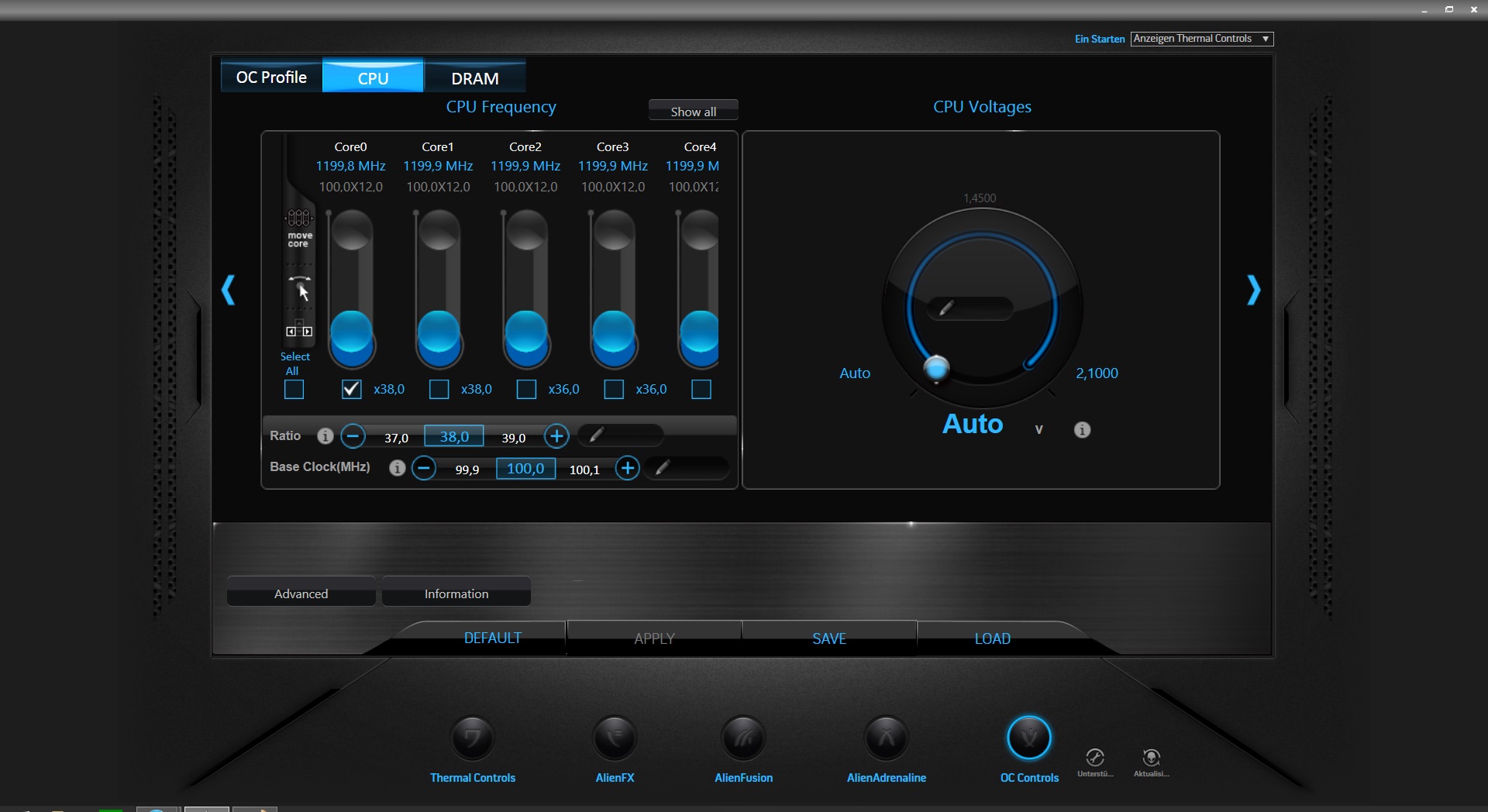Click the Show all button
Image resolution: width=1488 pixels, height=812 pixels.
tap(694, 111)
